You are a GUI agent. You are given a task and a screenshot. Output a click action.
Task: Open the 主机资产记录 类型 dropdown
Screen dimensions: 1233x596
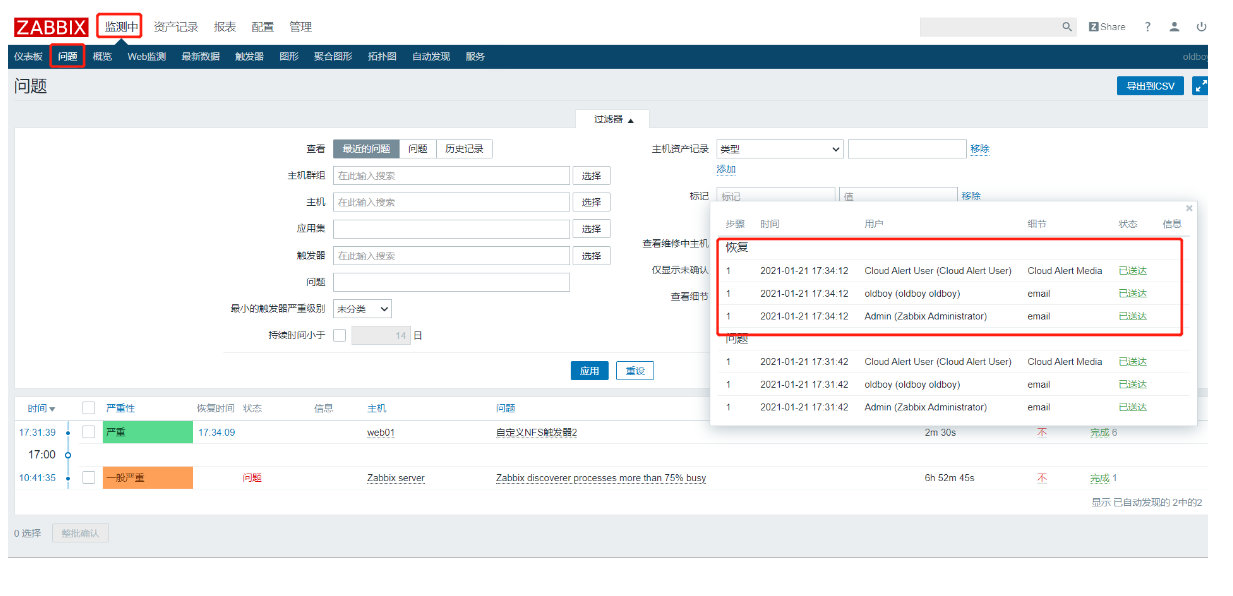[x=780, y=149]
